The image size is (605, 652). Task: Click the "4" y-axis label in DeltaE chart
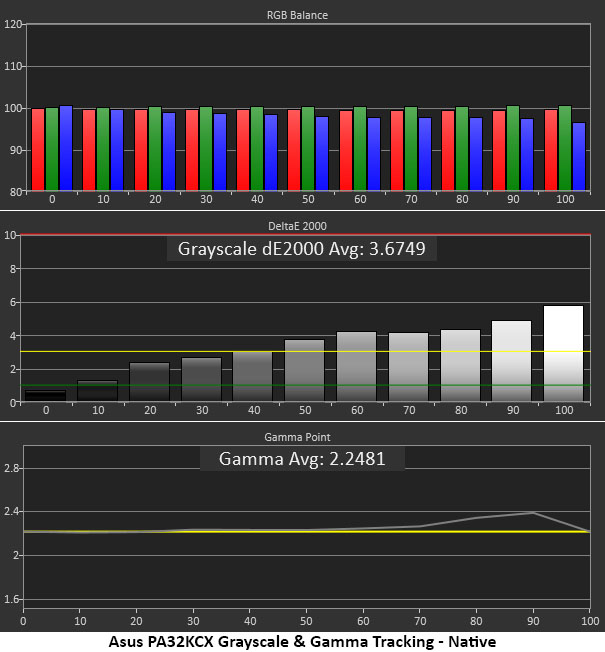12,336
